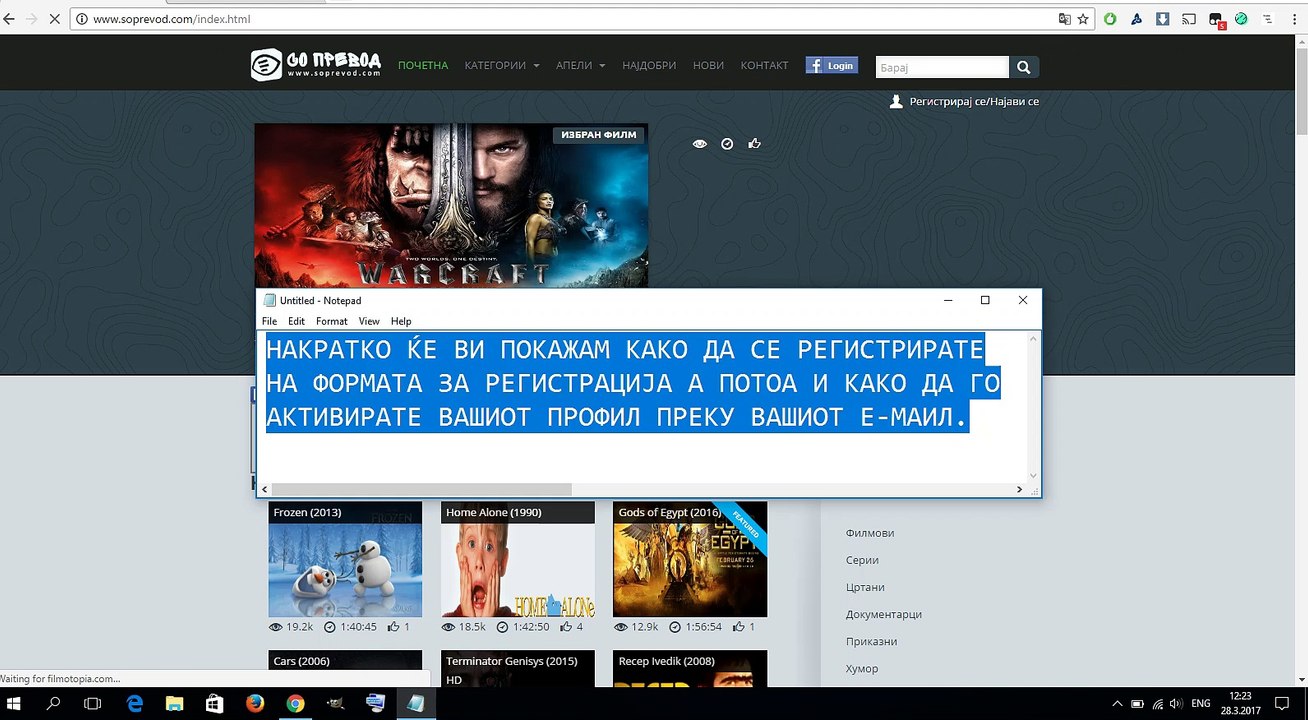Click the Chrome address bar URL
This screenshot has height=720, width=1308.
point(171,19)
